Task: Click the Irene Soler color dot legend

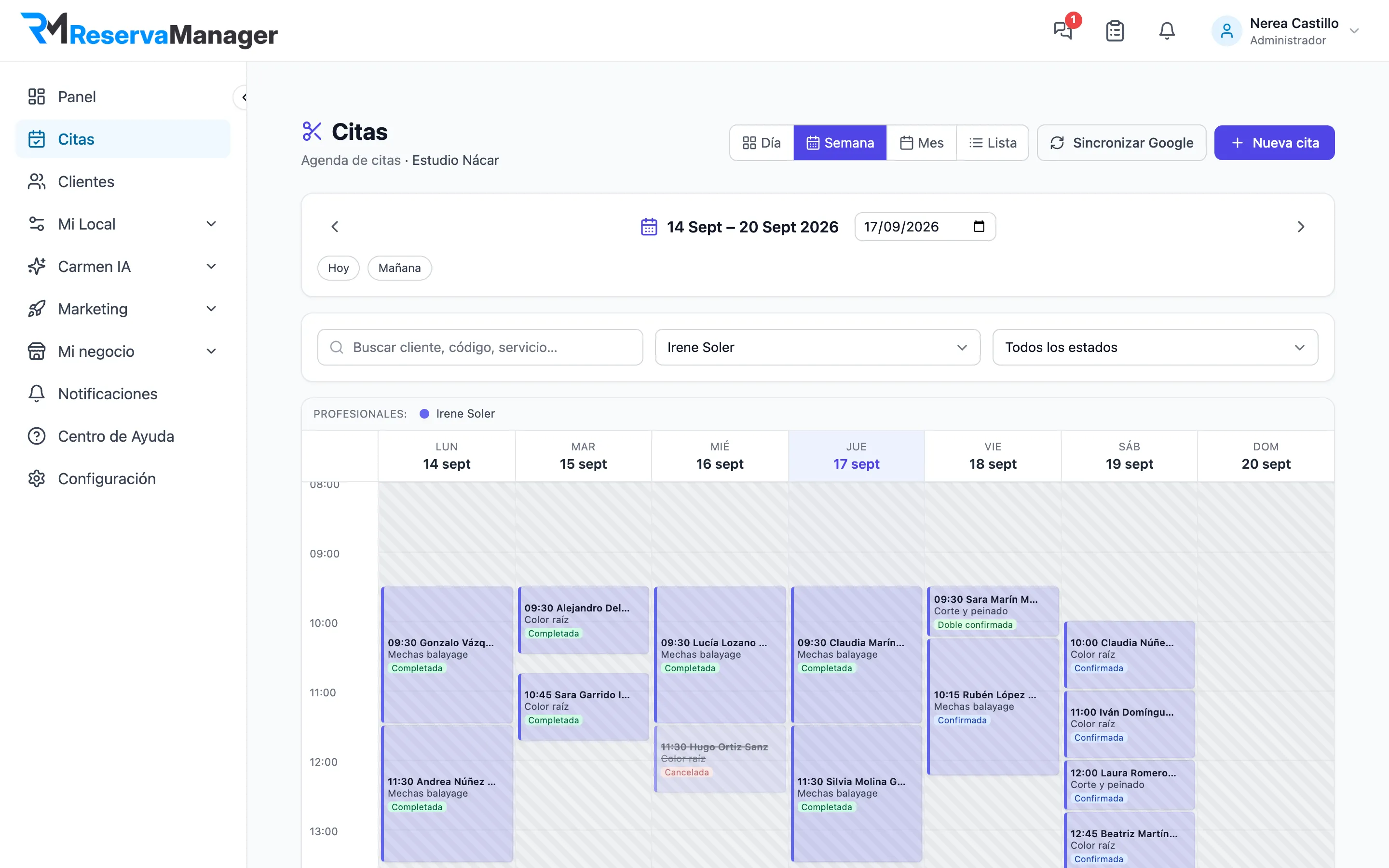Action: (424, 414)
